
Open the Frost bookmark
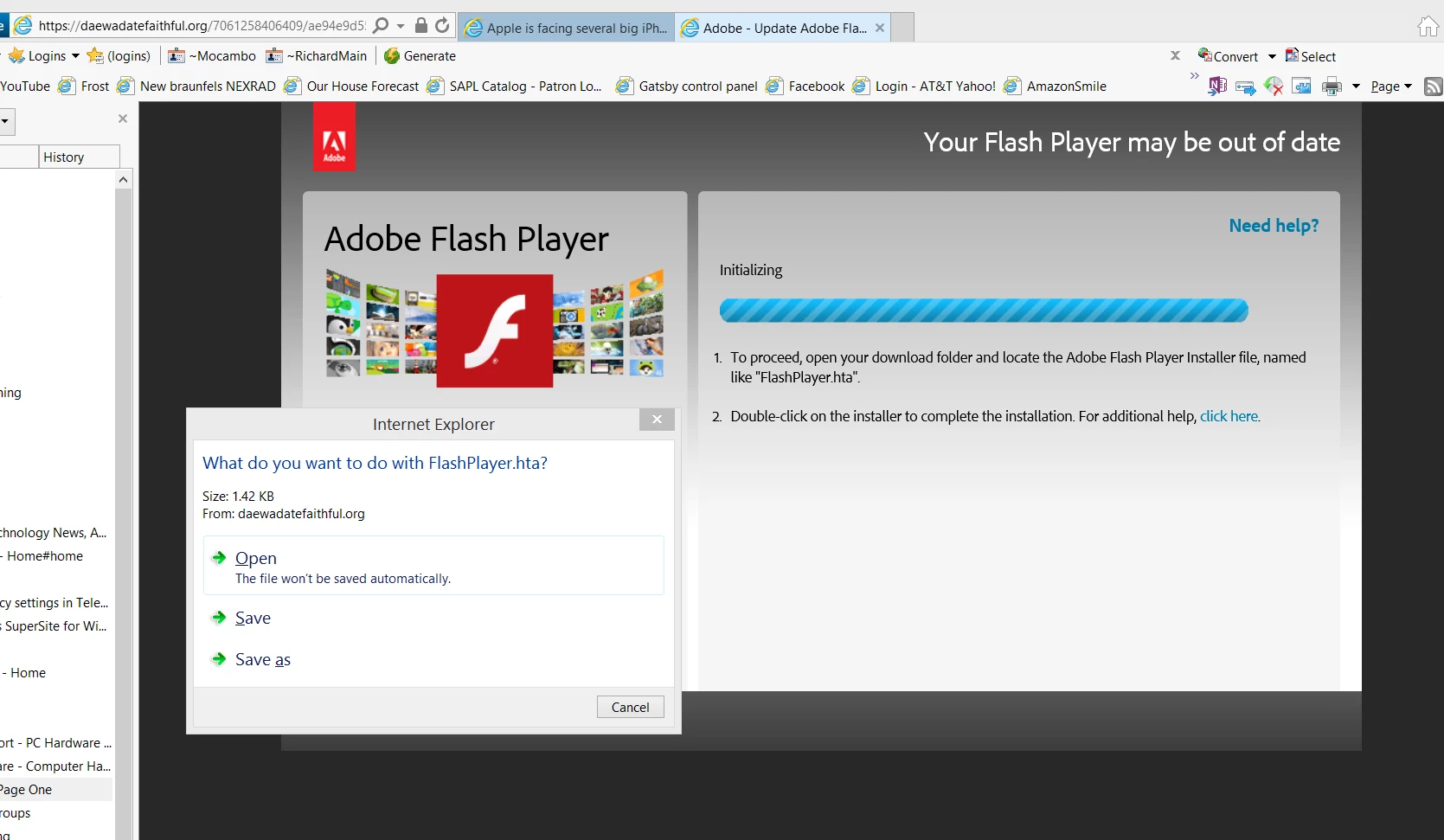tap(84, 87)
